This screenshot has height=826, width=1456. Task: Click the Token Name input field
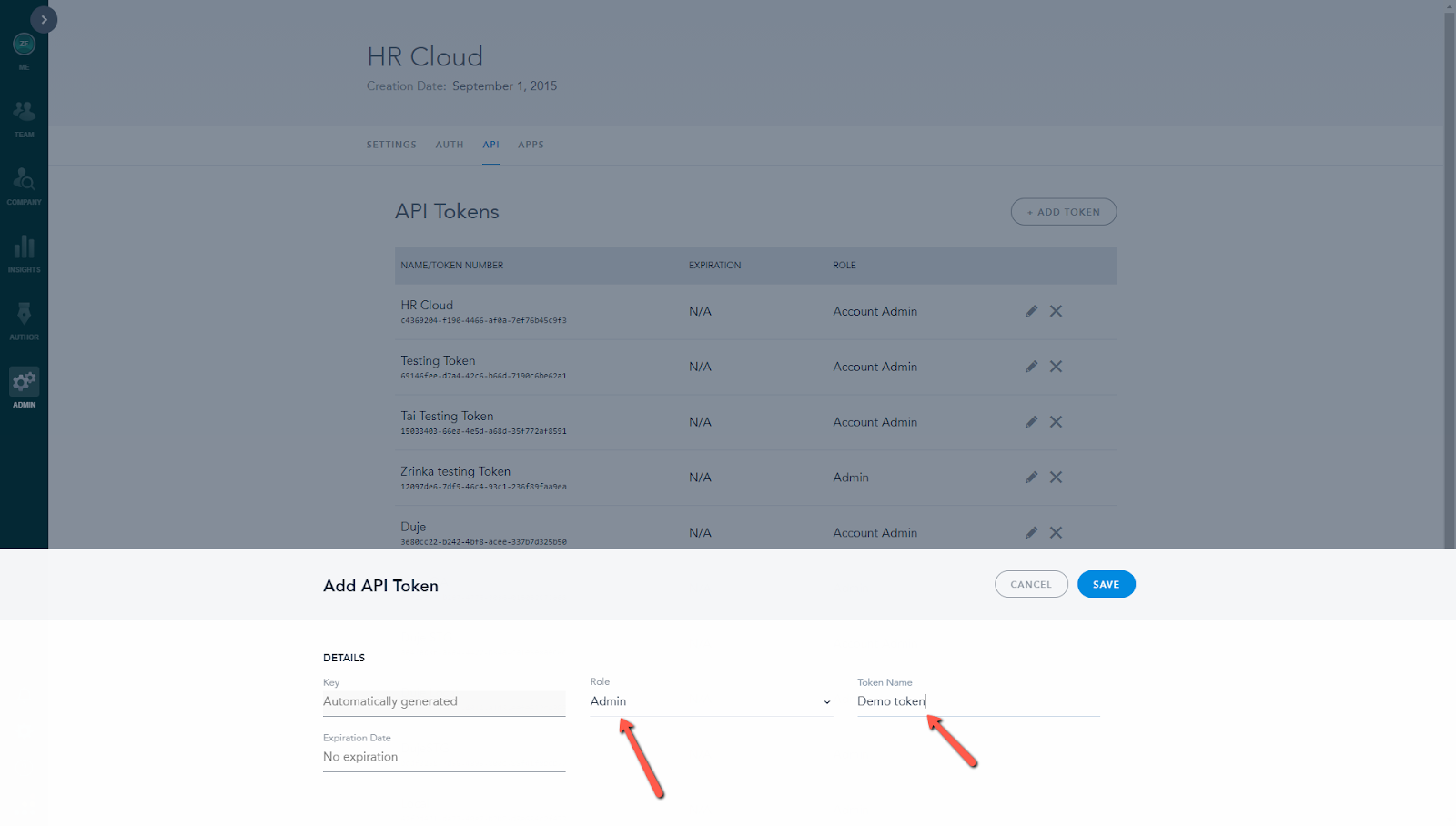pos(978,701)
